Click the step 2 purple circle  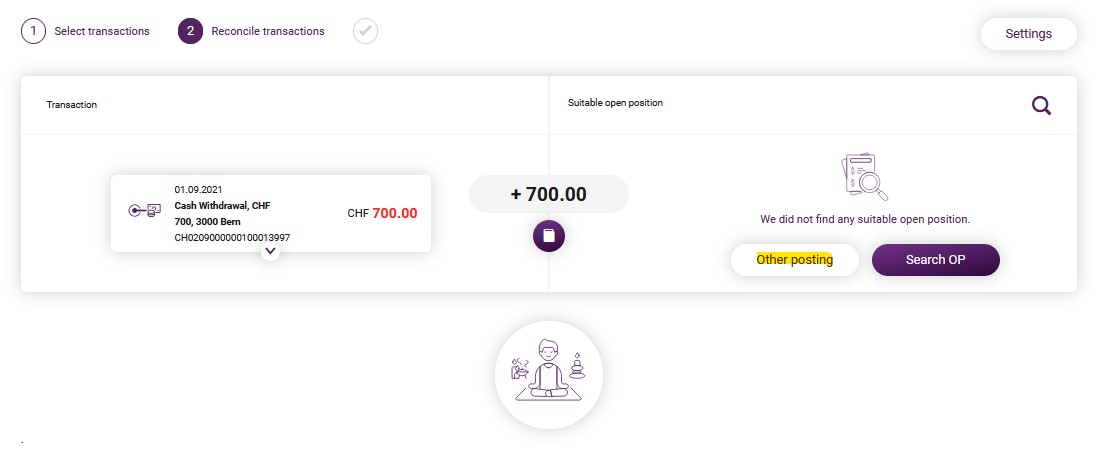190,31
